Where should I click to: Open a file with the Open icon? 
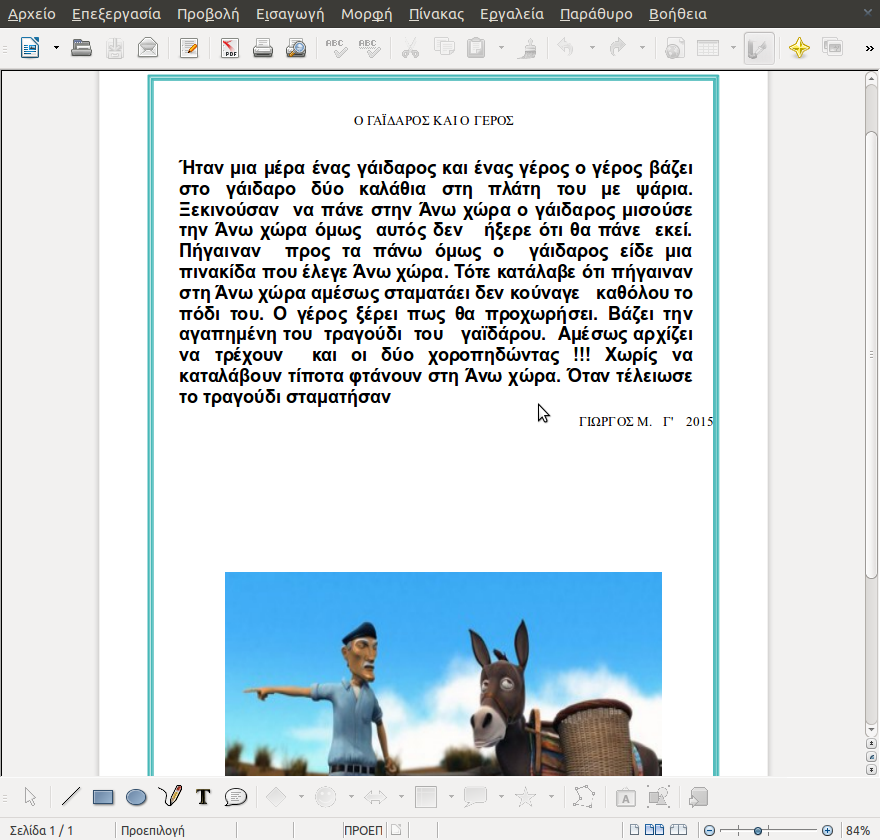[81, 48]
